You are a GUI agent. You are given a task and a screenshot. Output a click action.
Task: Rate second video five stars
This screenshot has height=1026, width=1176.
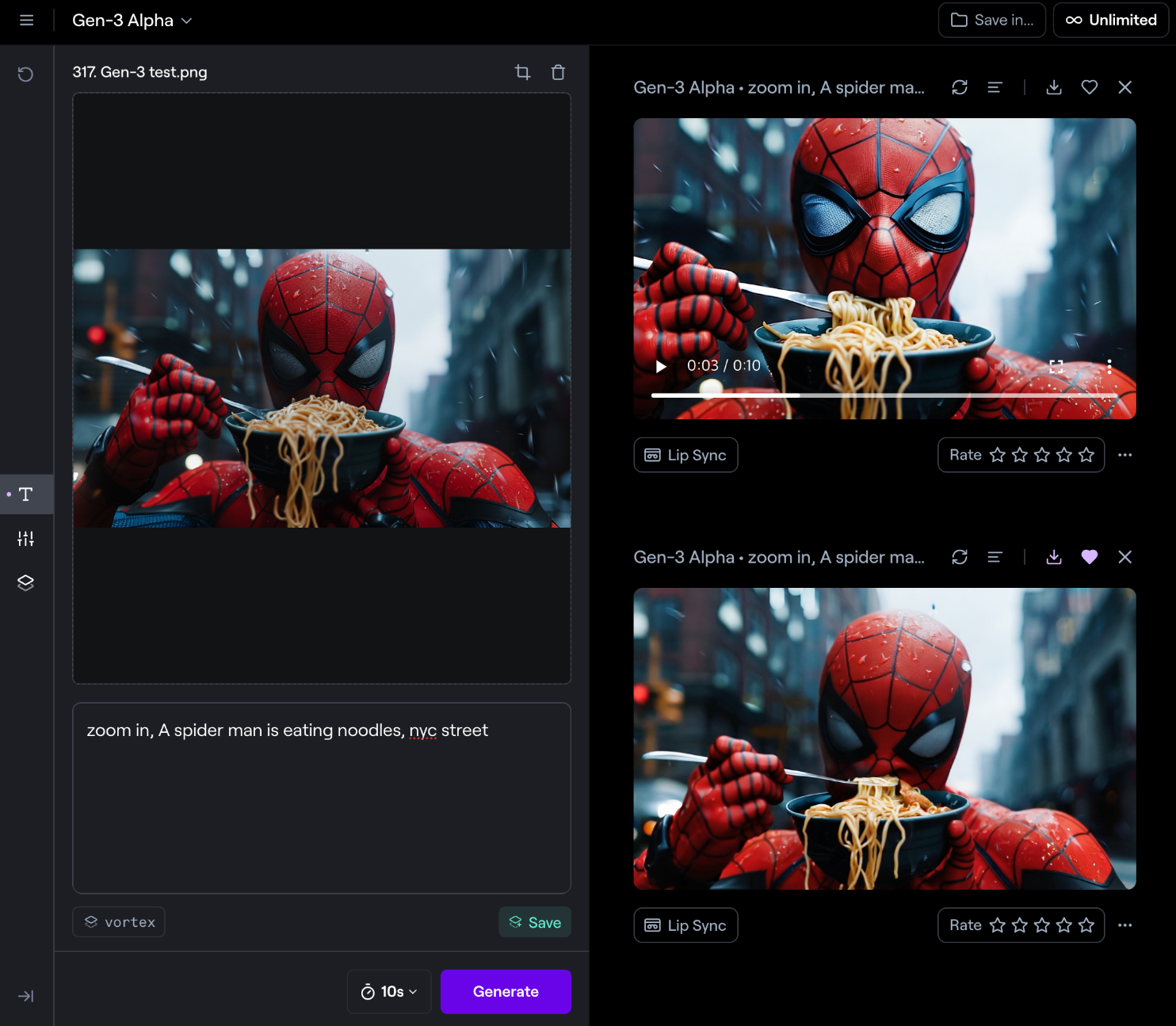[1086, 925]
